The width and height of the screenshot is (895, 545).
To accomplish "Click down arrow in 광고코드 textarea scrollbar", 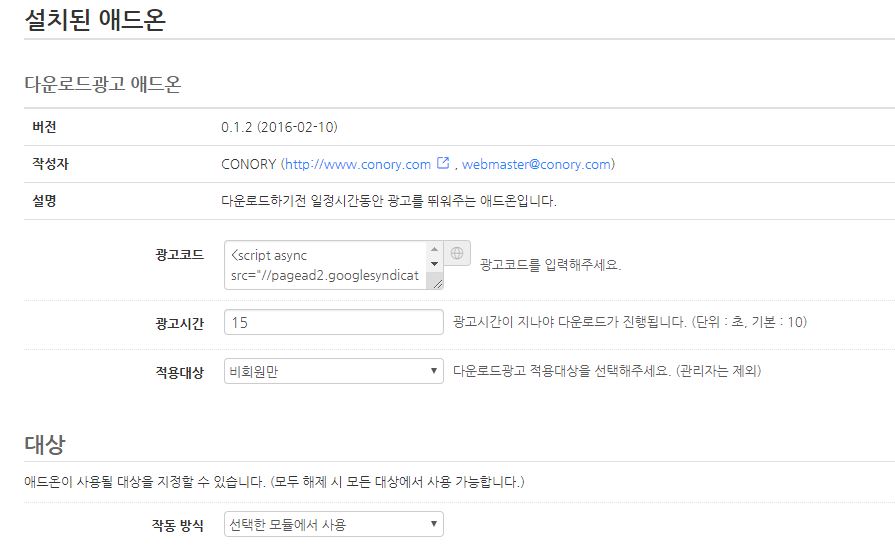I will (x=434, y=264).
